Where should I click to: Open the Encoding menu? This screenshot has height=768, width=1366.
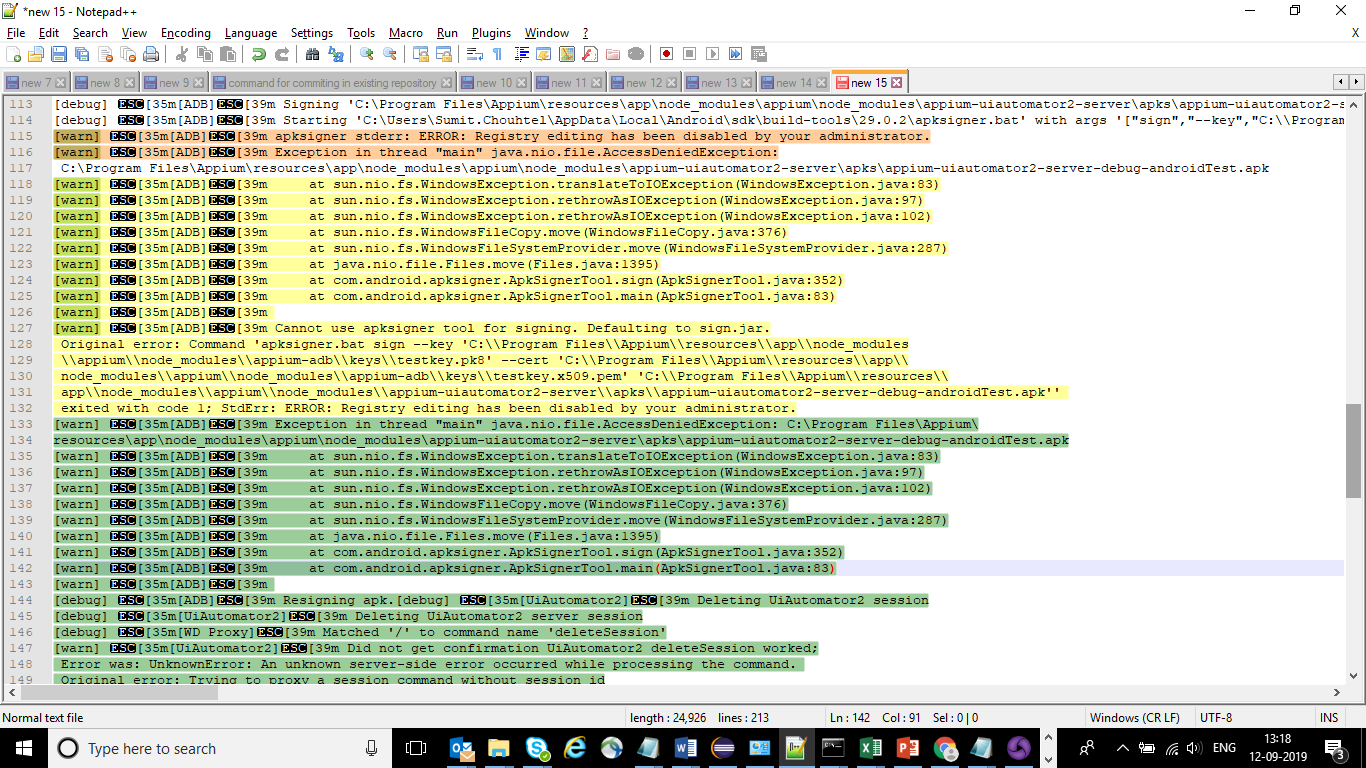coord(186,33)
